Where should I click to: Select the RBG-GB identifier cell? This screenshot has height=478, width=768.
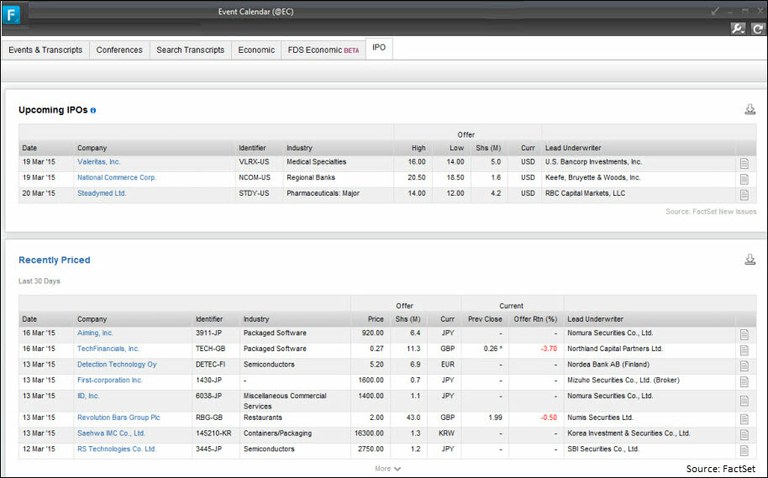[x=209, y=417]
